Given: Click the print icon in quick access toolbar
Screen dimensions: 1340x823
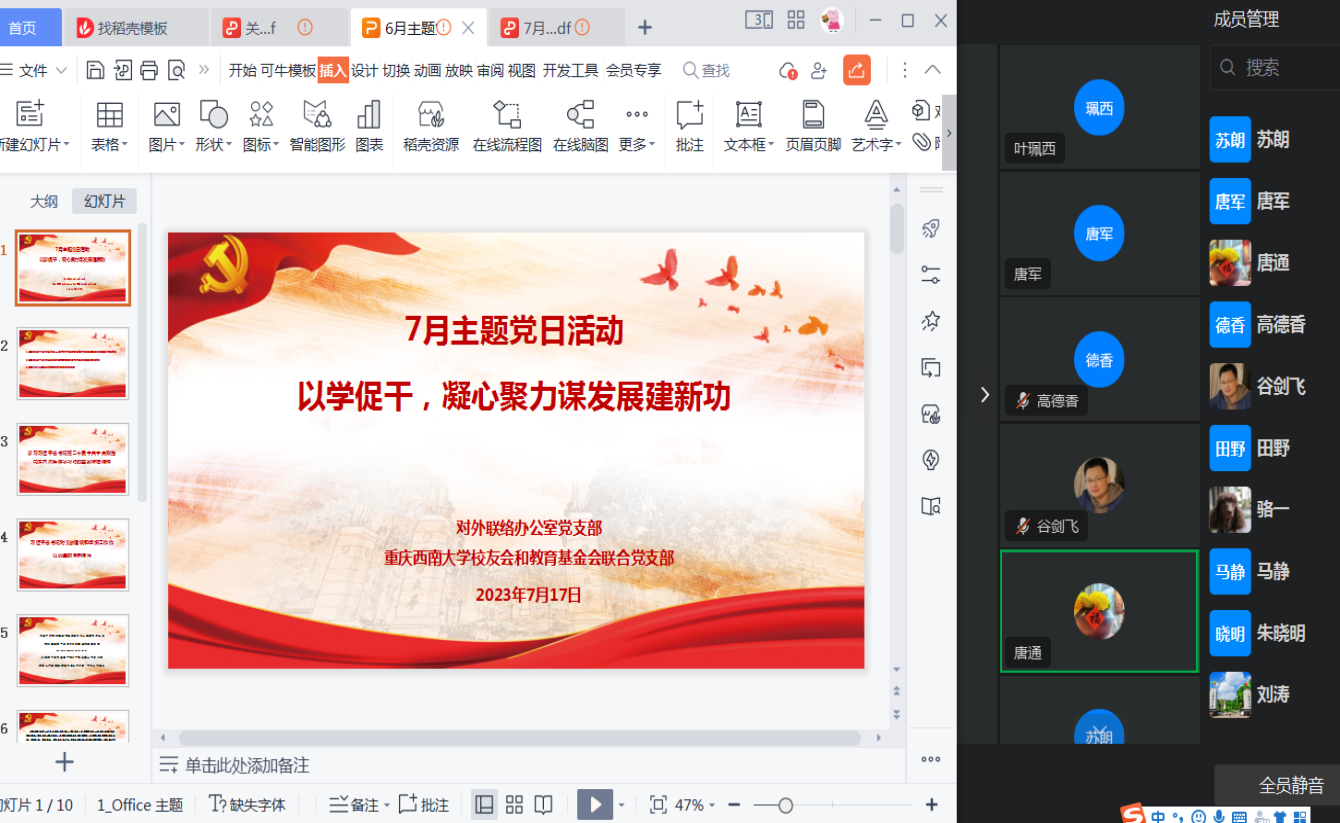Looking at the screenshot, I should click(149, 70).
